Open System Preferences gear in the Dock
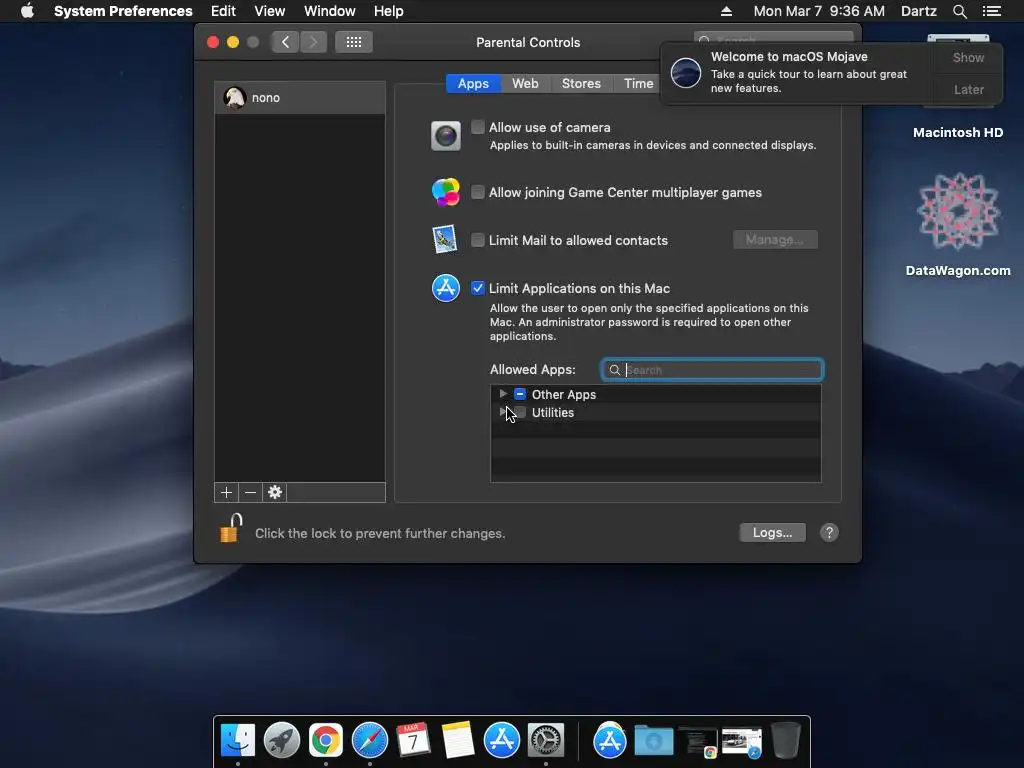Viewport: 1024px width, 768px height. point(546,741)
